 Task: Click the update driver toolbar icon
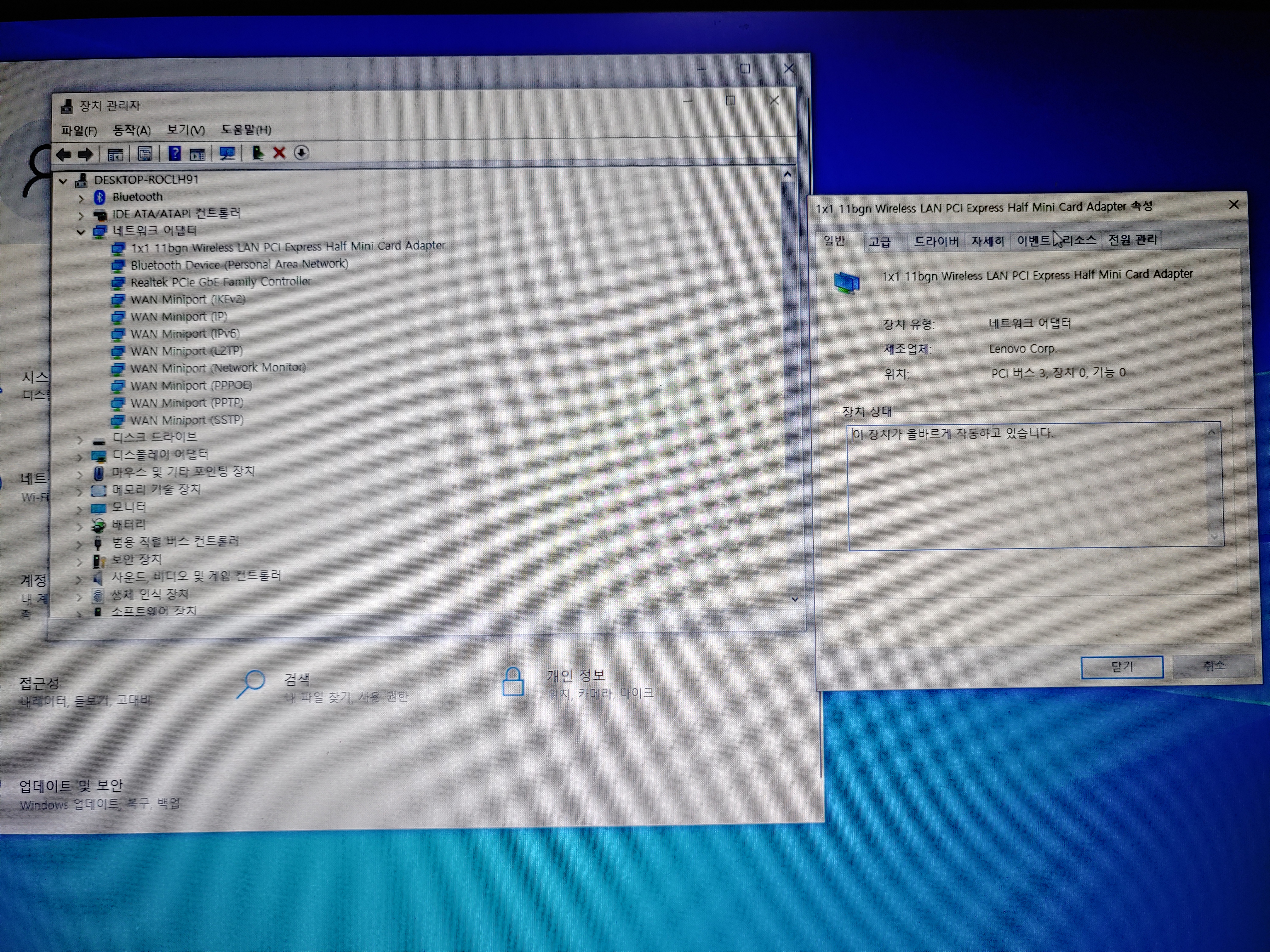[258, 153]
